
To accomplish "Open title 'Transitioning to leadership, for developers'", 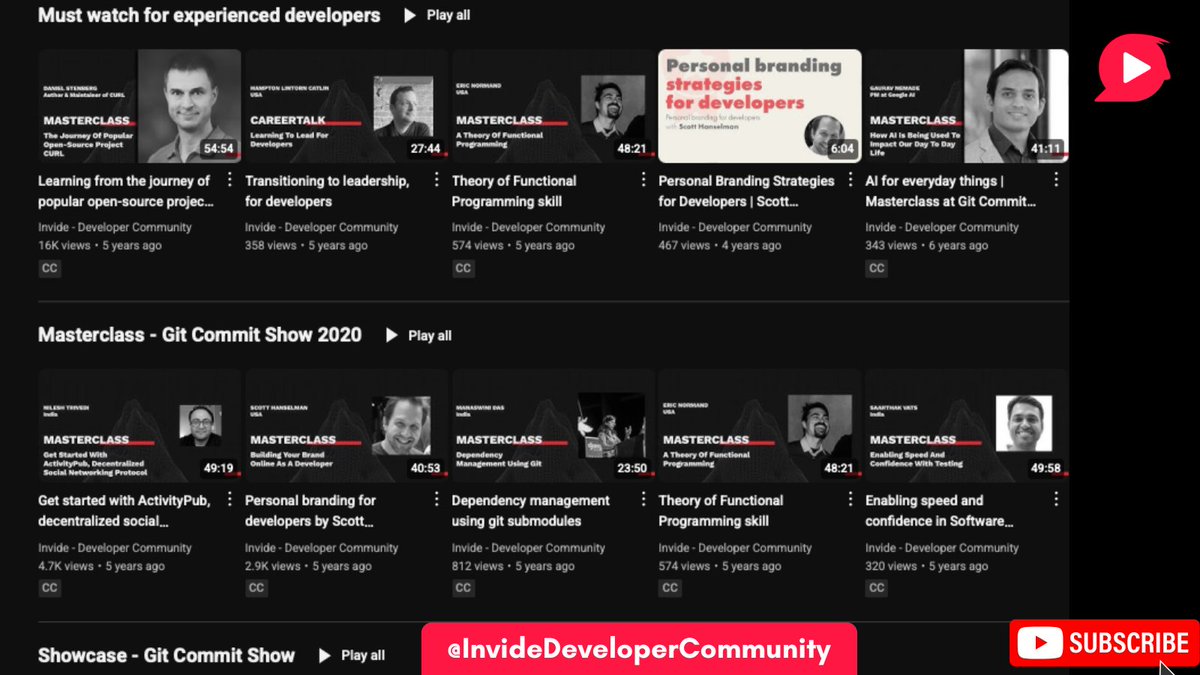I will pos(327,191).
